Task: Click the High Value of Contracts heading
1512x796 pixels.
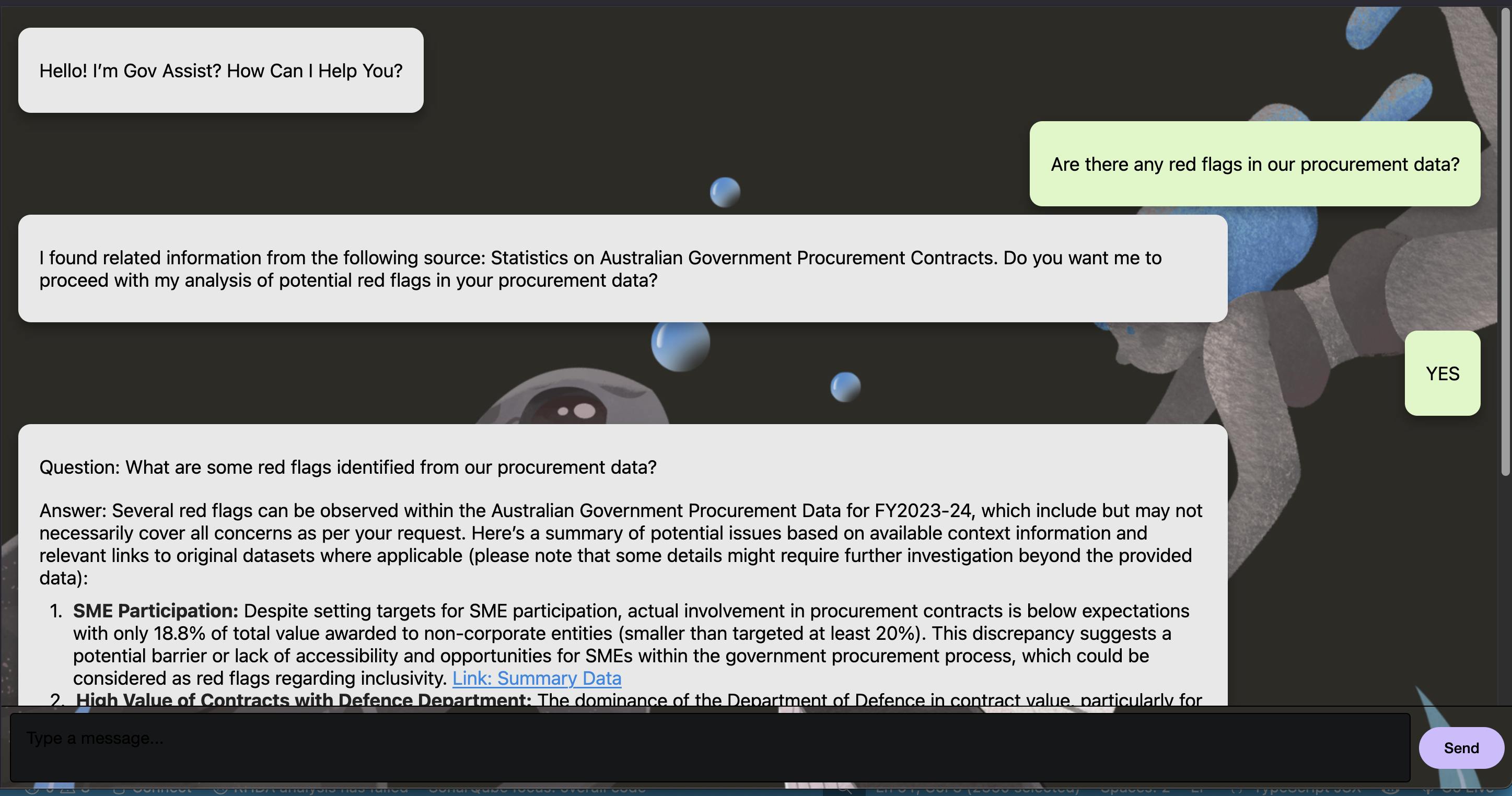Action: coord(303,700)
